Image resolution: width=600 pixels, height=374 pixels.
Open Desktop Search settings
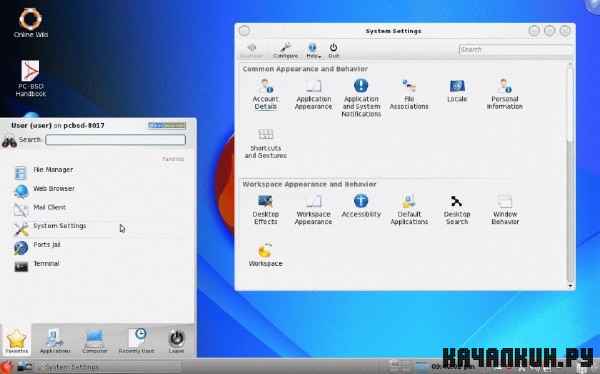click(x=457, y=209)
